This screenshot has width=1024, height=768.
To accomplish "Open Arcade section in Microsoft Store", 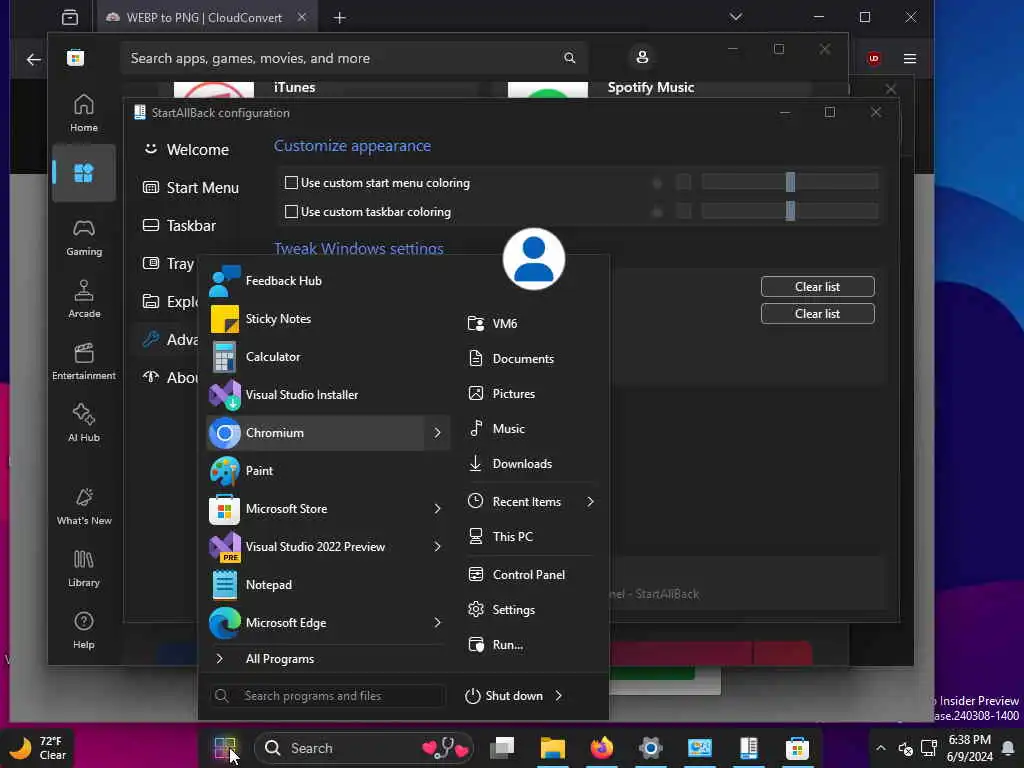I will [84, 299].
